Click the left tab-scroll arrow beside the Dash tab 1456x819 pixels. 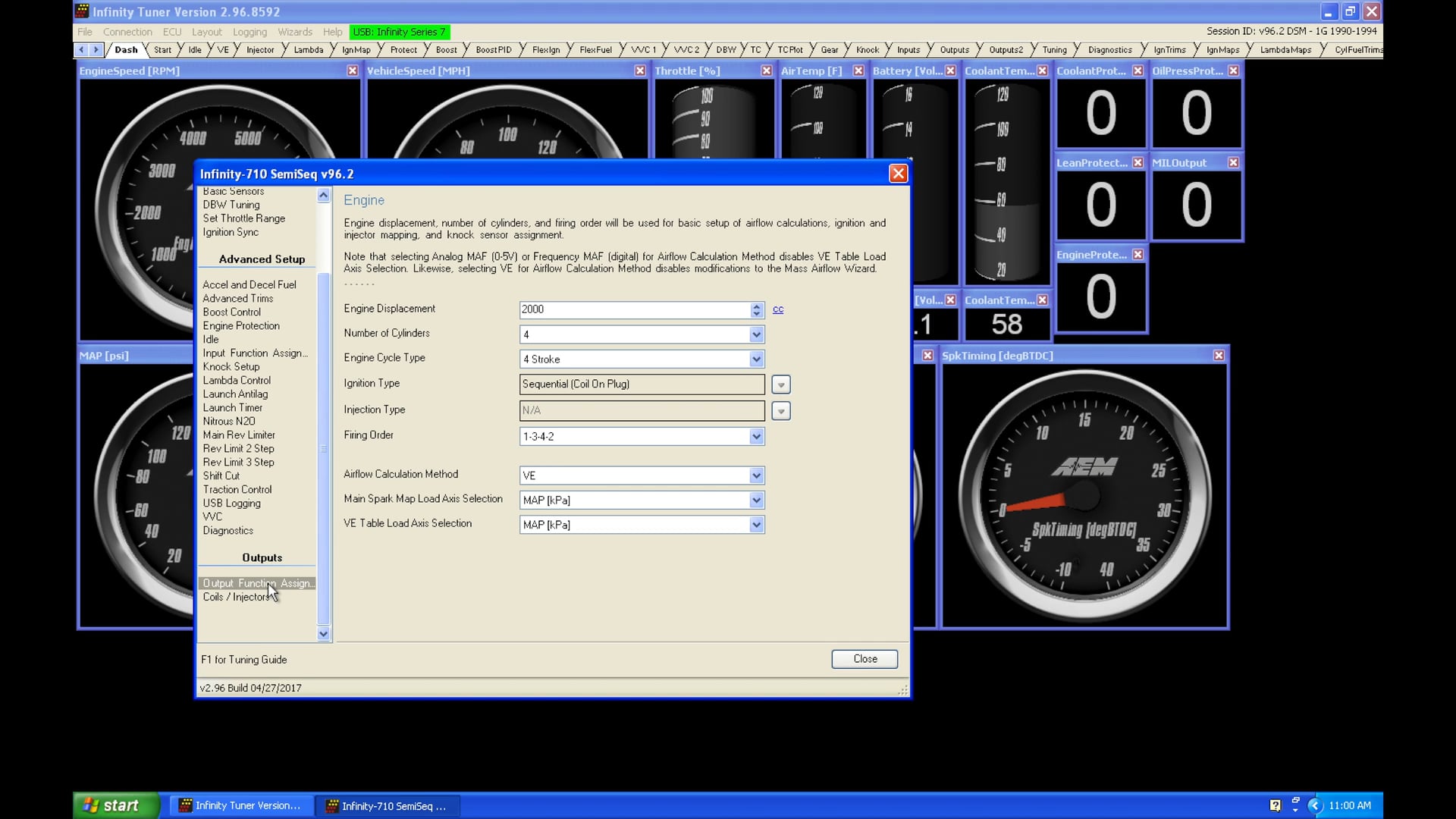click(x=81, y=49)
